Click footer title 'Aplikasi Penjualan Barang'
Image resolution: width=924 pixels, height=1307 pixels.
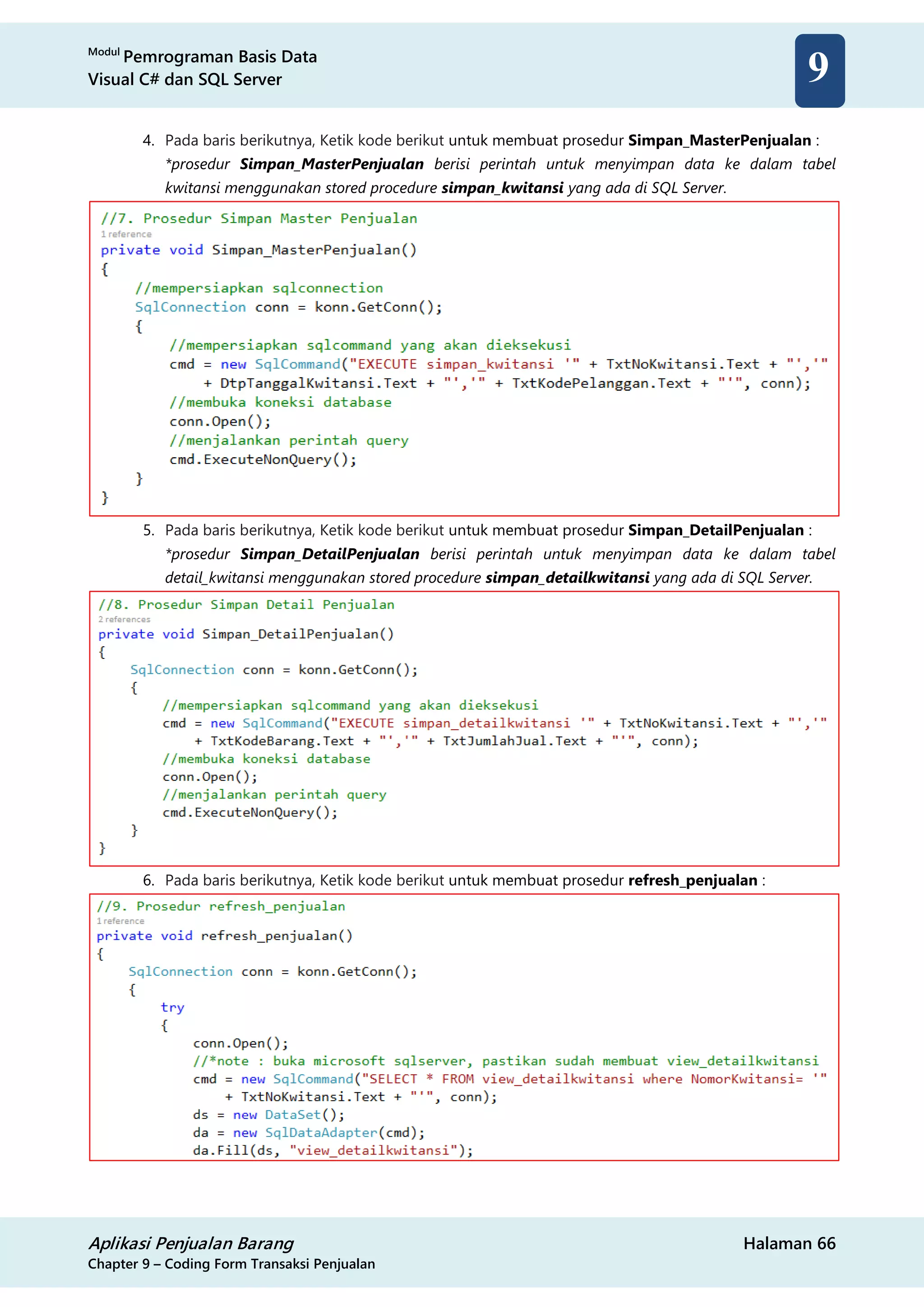tap(191, 1243)
